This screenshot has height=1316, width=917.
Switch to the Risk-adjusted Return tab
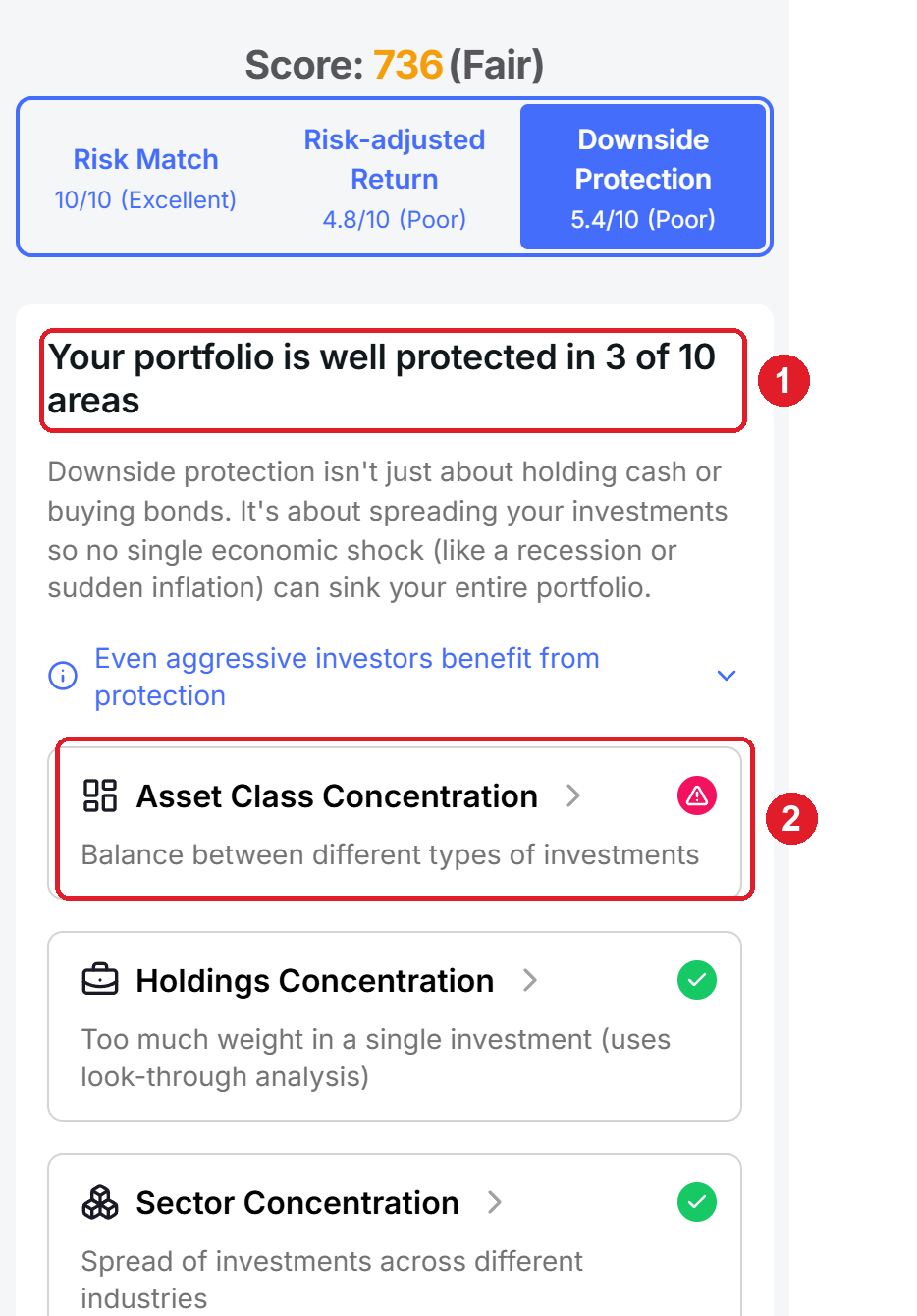[x=395, y=178]
